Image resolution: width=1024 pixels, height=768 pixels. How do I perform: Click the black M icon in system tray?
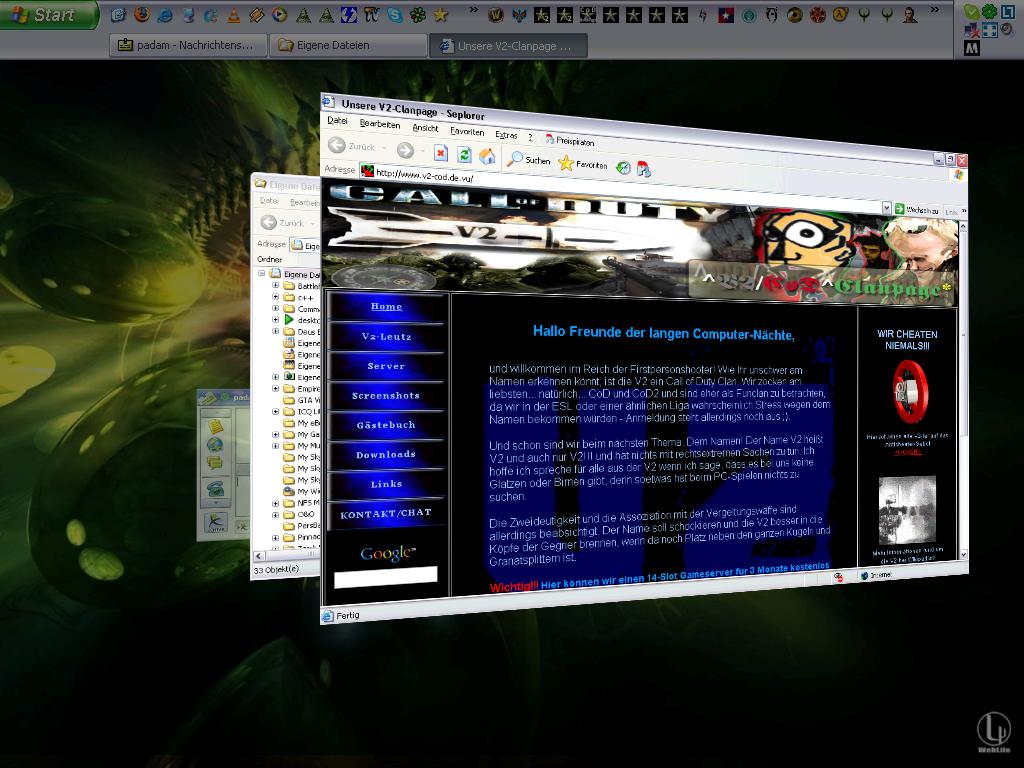[x=972, y=48]
